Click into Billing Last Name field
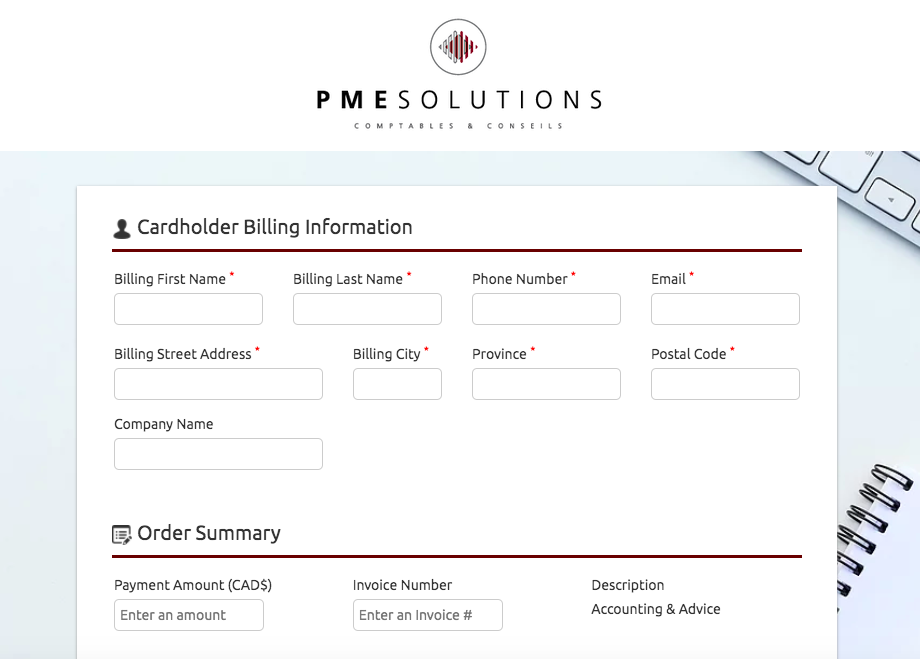920x659 pixels. coord(367,309)
